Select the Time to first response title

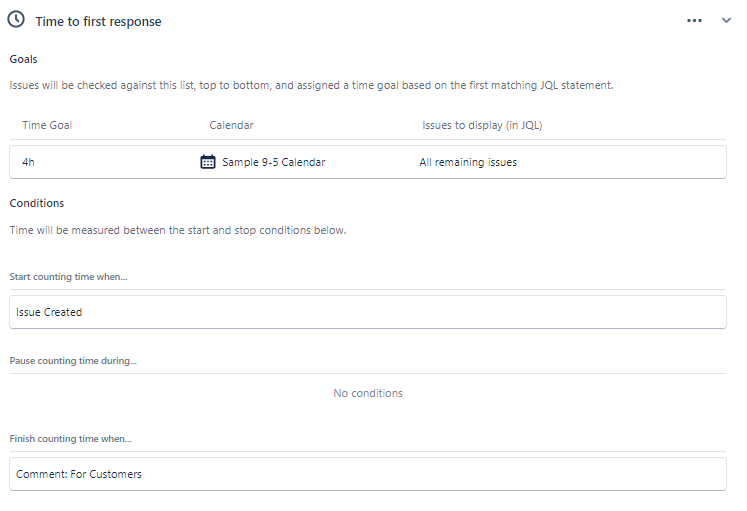[x=98, y=21]
